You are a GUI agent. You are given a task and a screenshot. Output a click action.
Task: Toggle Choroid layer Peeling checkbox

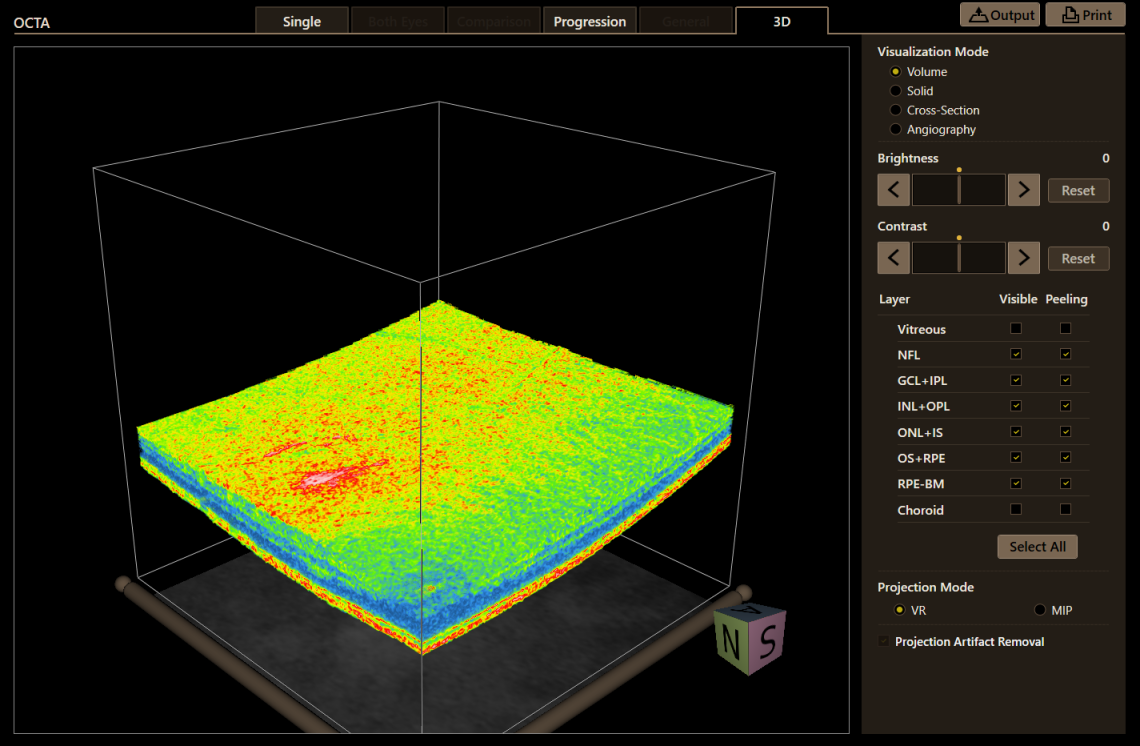pyautogui.click(x=1065, y=509)
